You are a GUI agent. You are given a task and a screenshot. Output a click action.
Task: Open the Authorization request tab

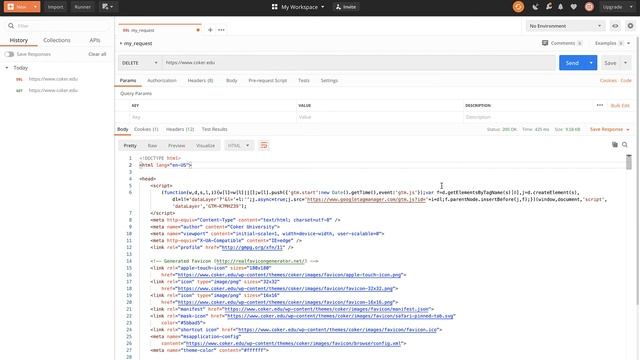click(162, 80)
